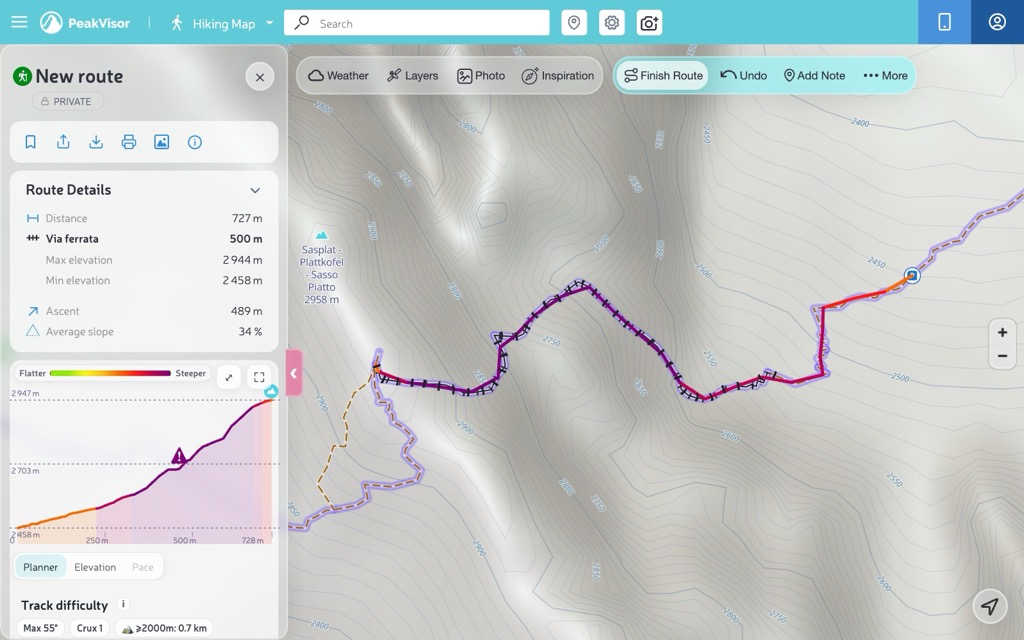Click the ≥2000m: 0.7 km chip

[165, 628]
